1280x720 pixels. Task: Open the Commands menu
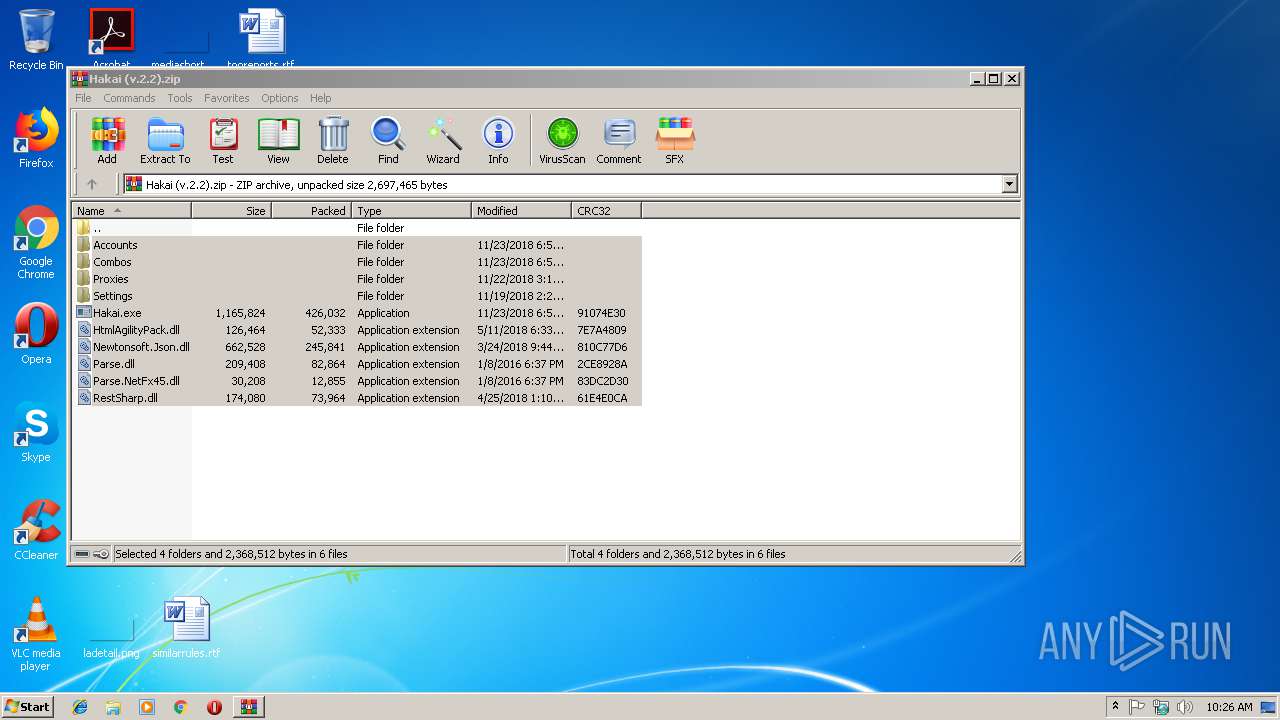(x=129, y=98)
